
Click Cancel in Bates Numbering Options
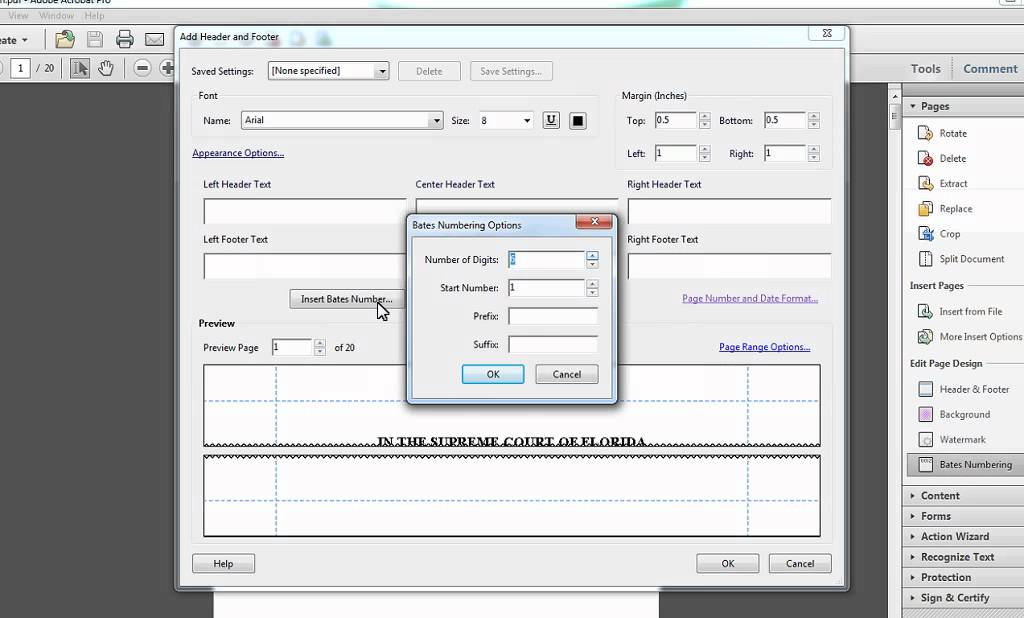567,374
